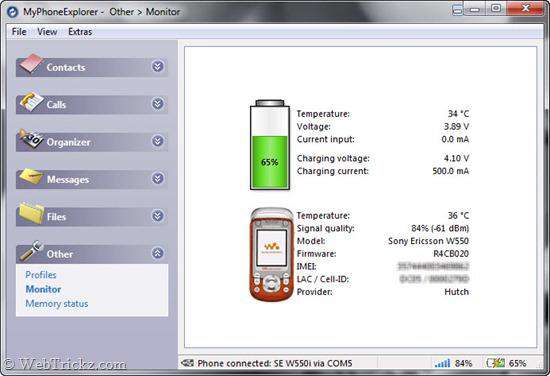550x376 pixels.
Task: Click the status text "Phone connected: SE W550i via COM5"
Action: coord(275,363)
